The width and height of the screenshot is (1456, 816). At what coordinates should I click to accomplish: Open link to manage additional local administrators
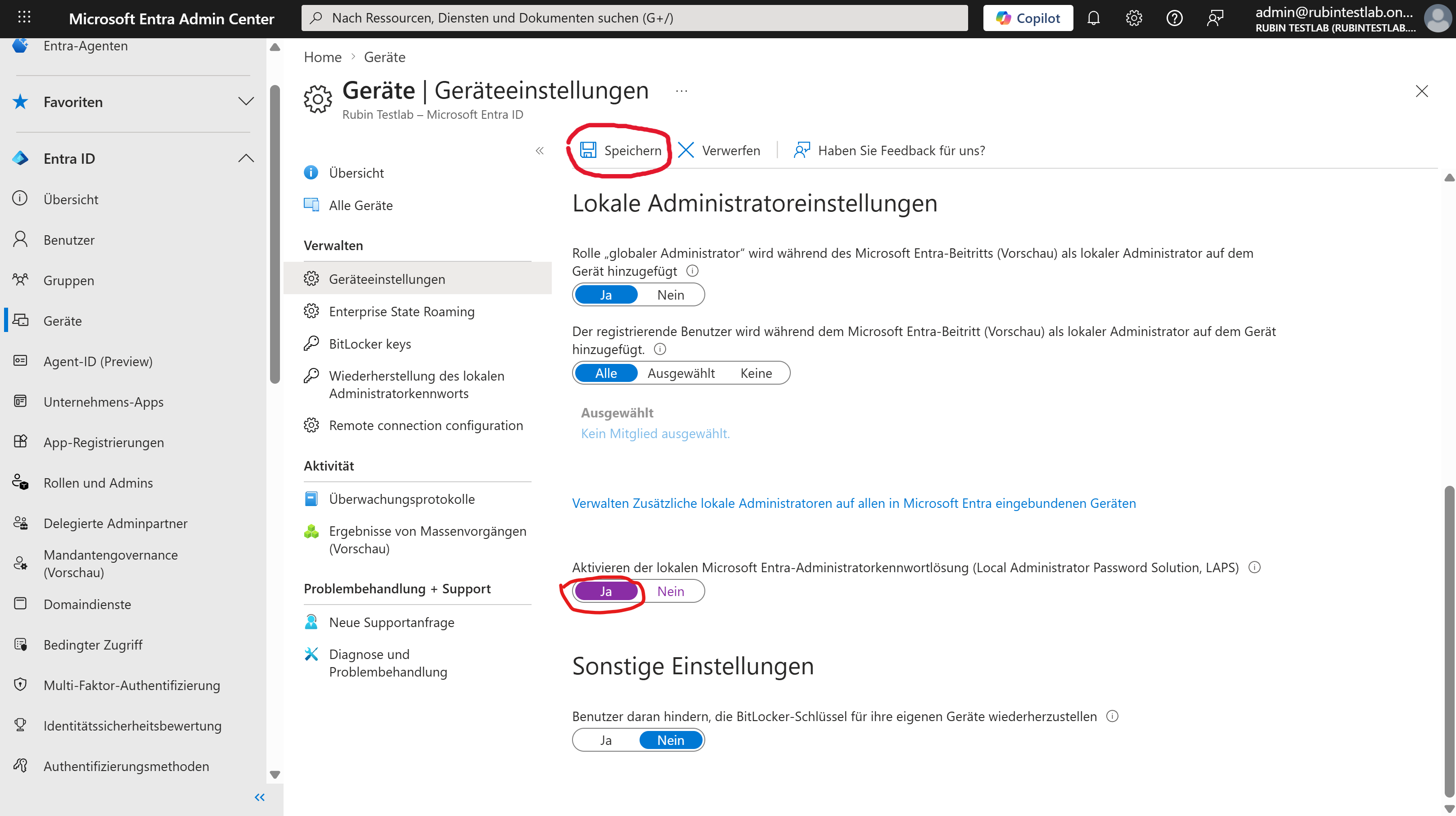tap(853, 503)
